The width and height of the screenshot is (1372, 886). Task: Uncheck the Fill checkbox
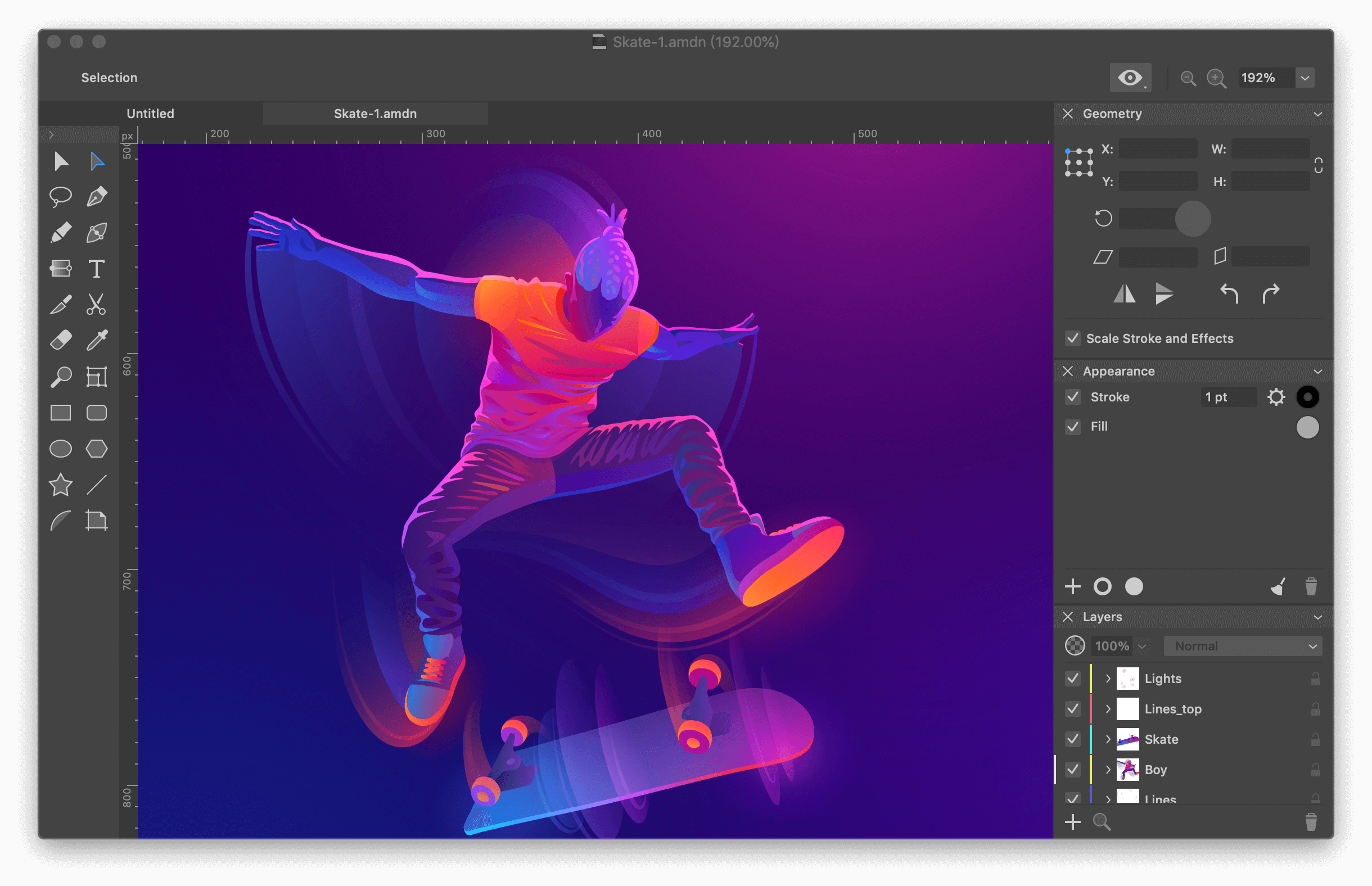[1072, 426]
